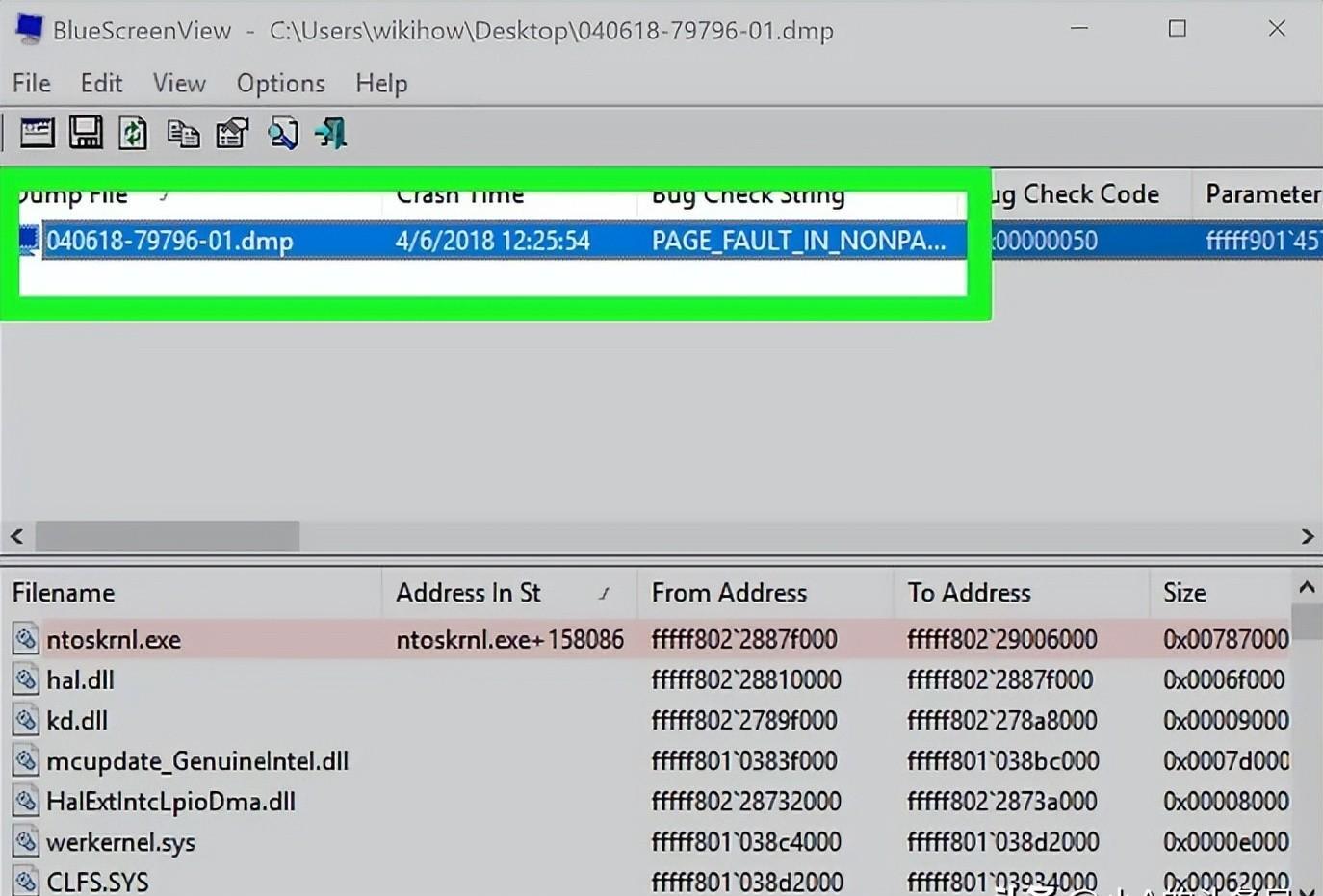
Task: Click crash time 4/6/2018 12:25:54
Action: point(492,241)
